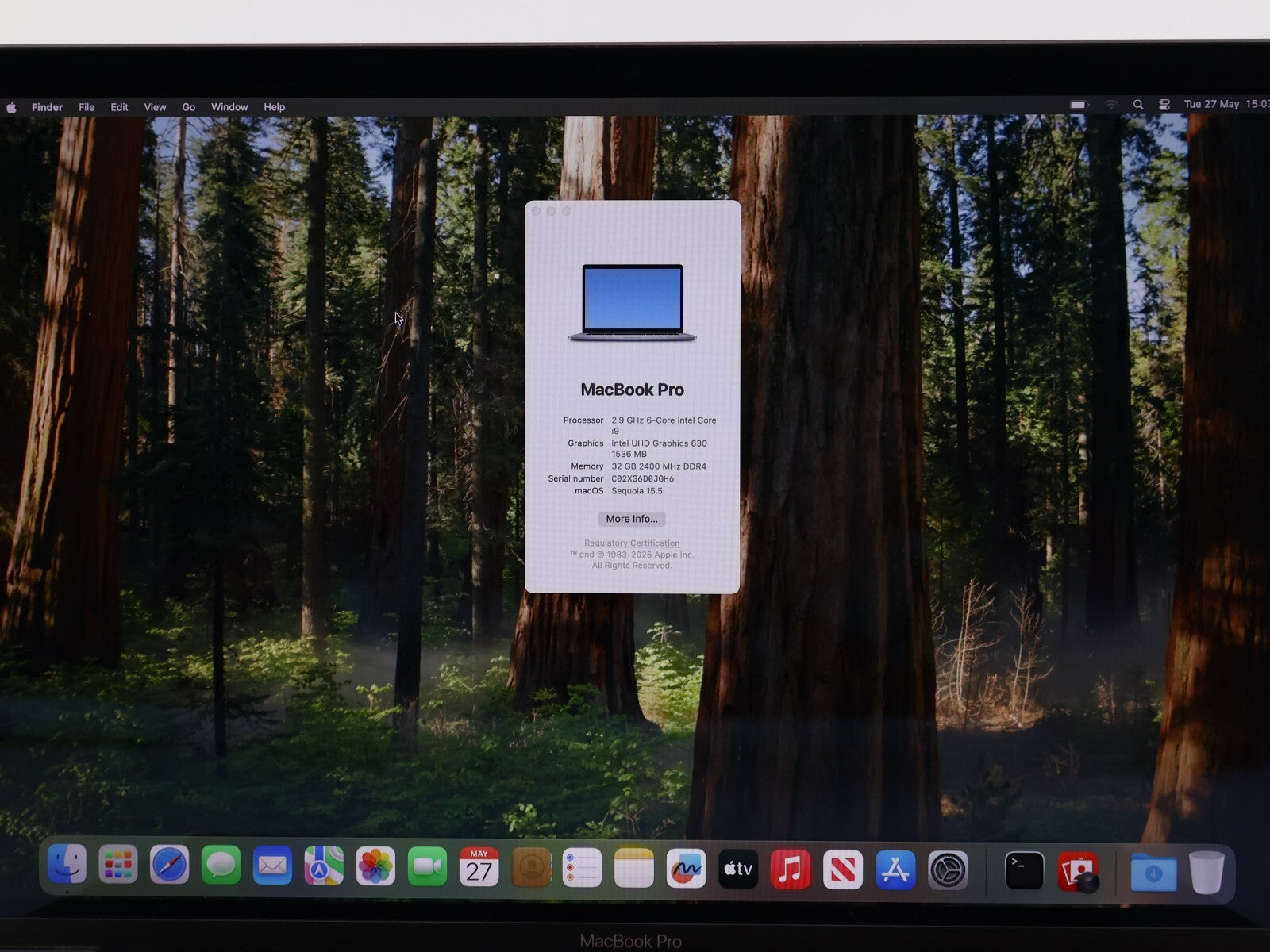Open the Trash

(1206, 873)
